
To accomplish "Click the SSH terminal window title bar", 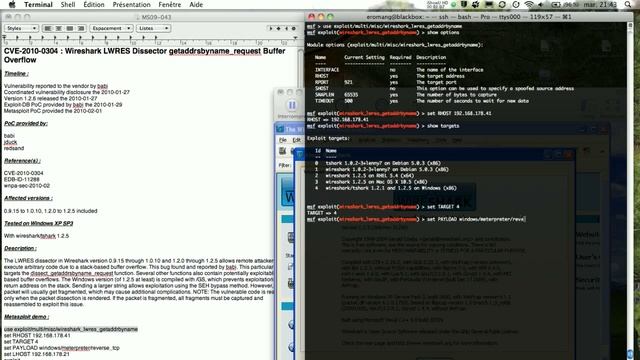I will [x=469, y=17].
